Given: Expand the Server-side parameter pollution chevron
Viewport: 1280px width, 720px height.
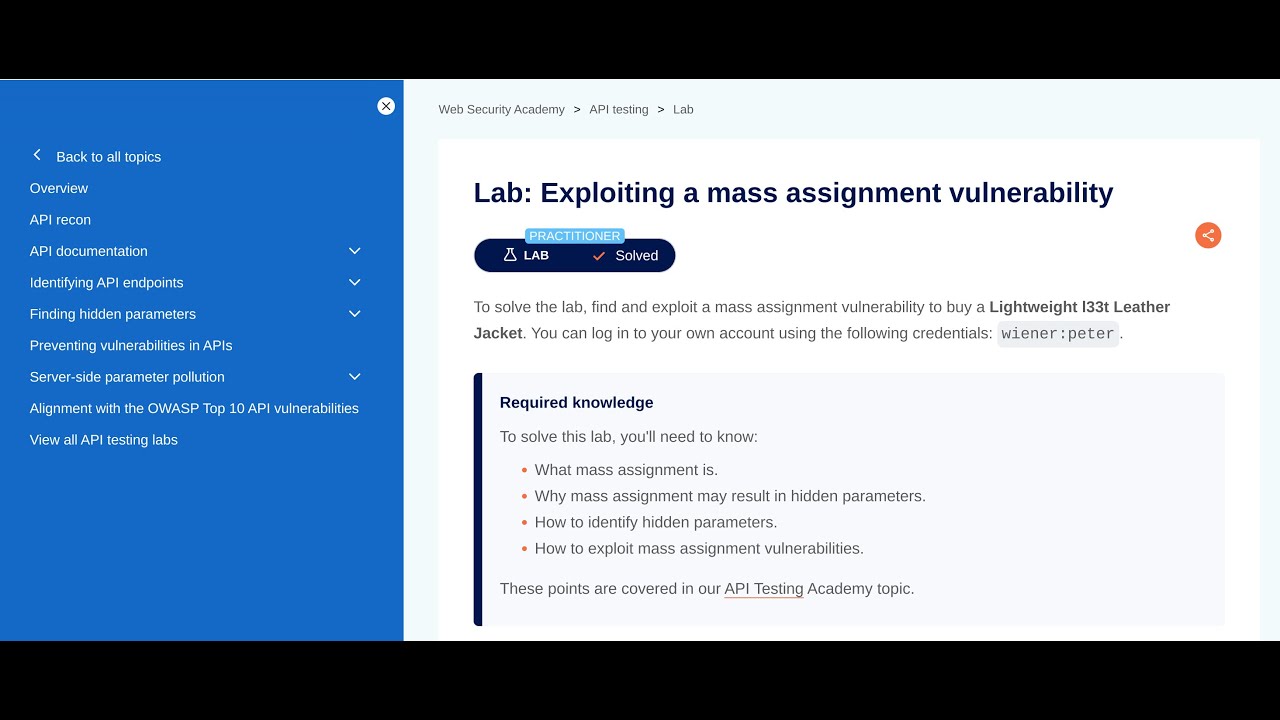Looking at the screenshot, I should pos(354,377).
